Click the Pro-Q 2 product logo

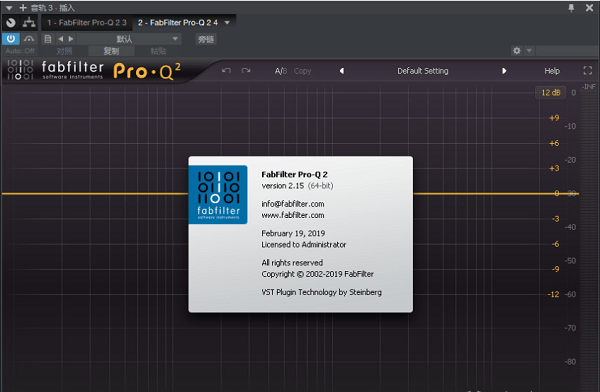click(x=147, y=71)
